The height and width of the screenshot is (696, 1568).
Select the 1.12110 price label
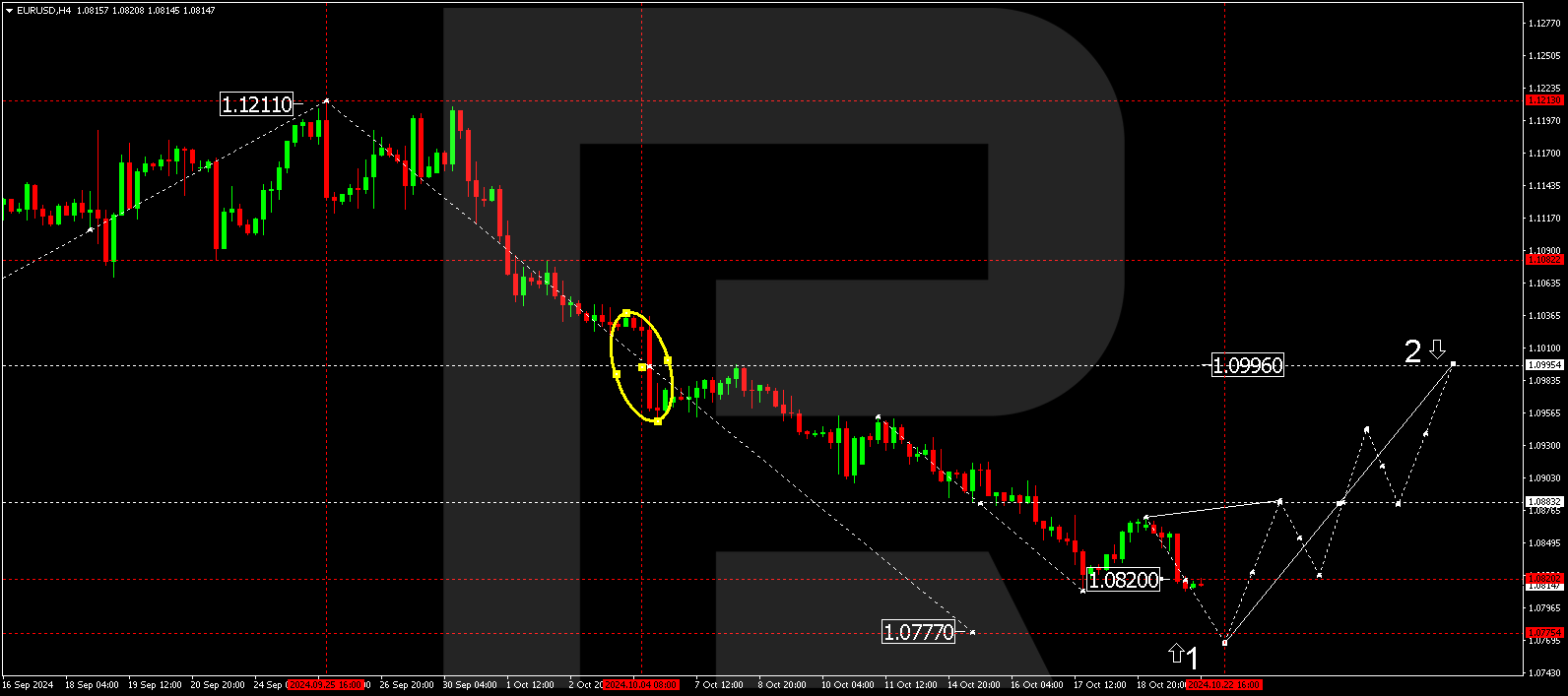click(256, 104)
